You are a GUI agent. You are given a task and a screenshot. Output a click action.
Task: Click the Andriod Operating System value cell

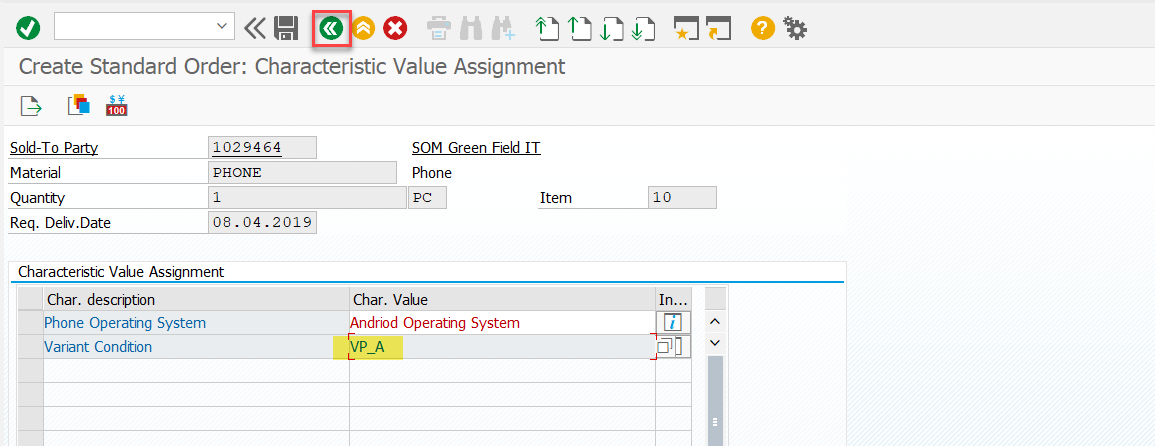coord(502,323)
